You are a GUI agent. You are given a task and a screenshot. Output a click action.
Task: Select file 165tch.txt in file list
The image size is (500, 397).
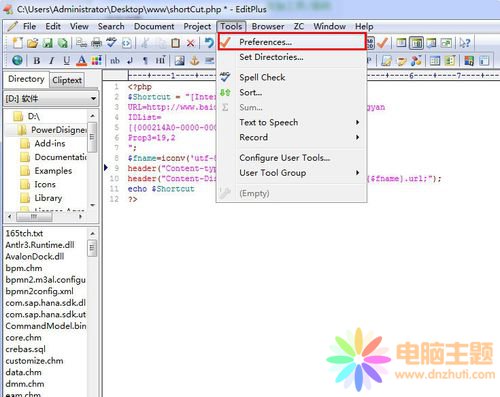(24, 233)
